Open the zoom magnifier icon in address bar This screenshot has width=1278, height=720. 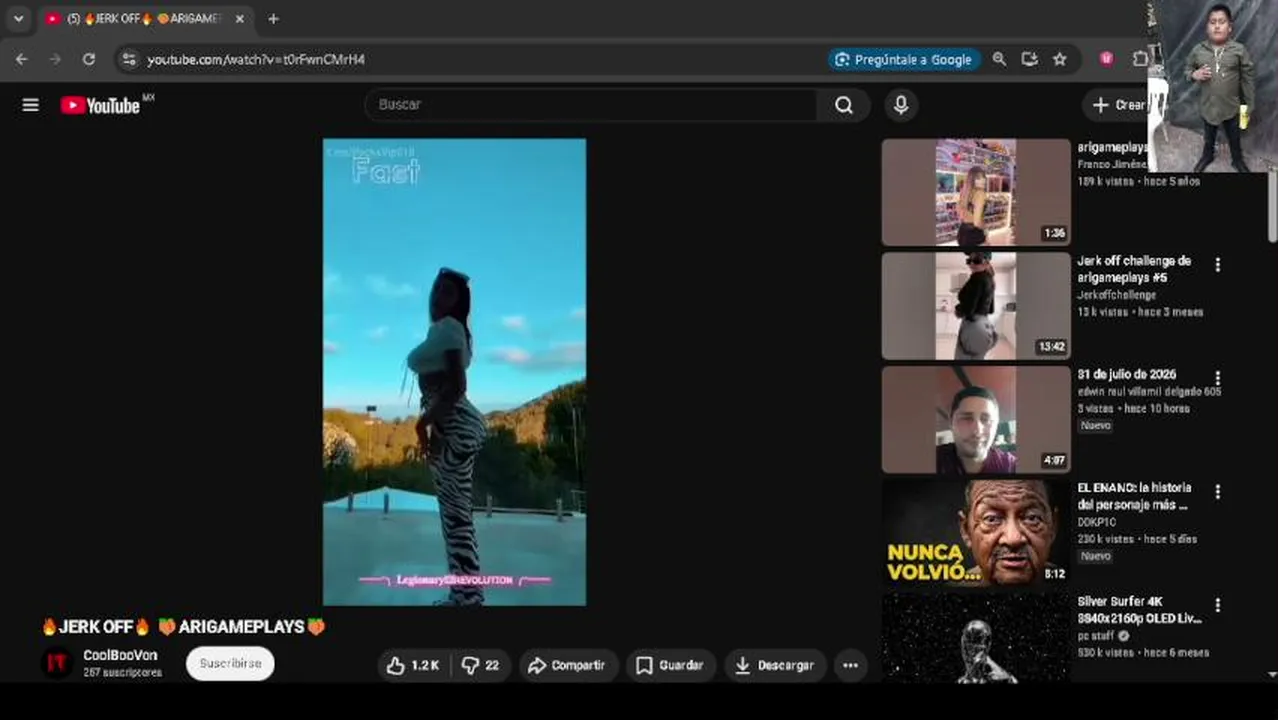[x=999, y=59]
